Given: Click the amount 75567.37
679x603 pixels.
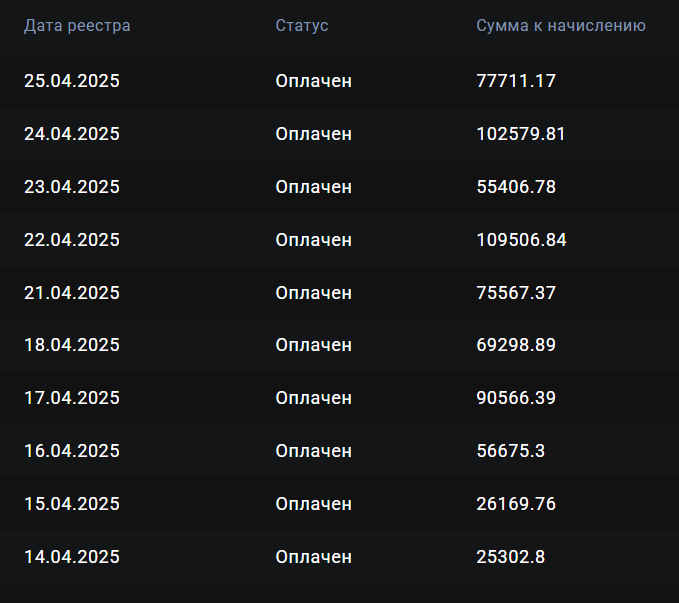Looking at the screenshot, I should tap(516, 293).
